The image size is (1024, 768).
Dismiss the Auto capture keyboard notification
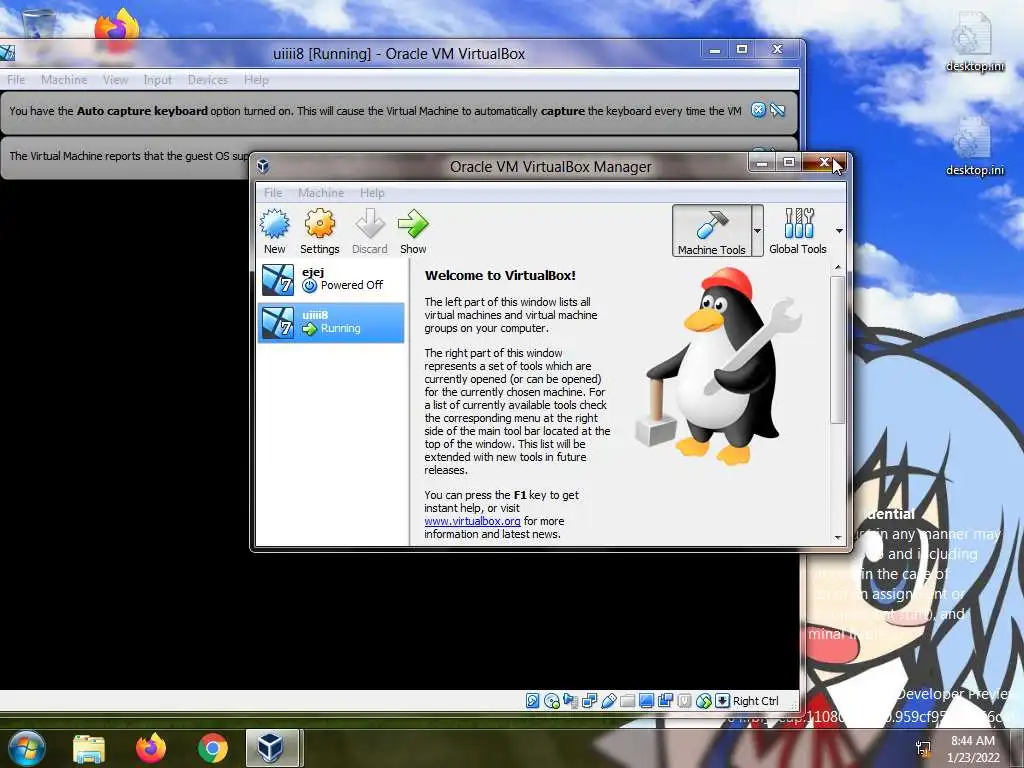pyautogui.click(x=758, y=110)
